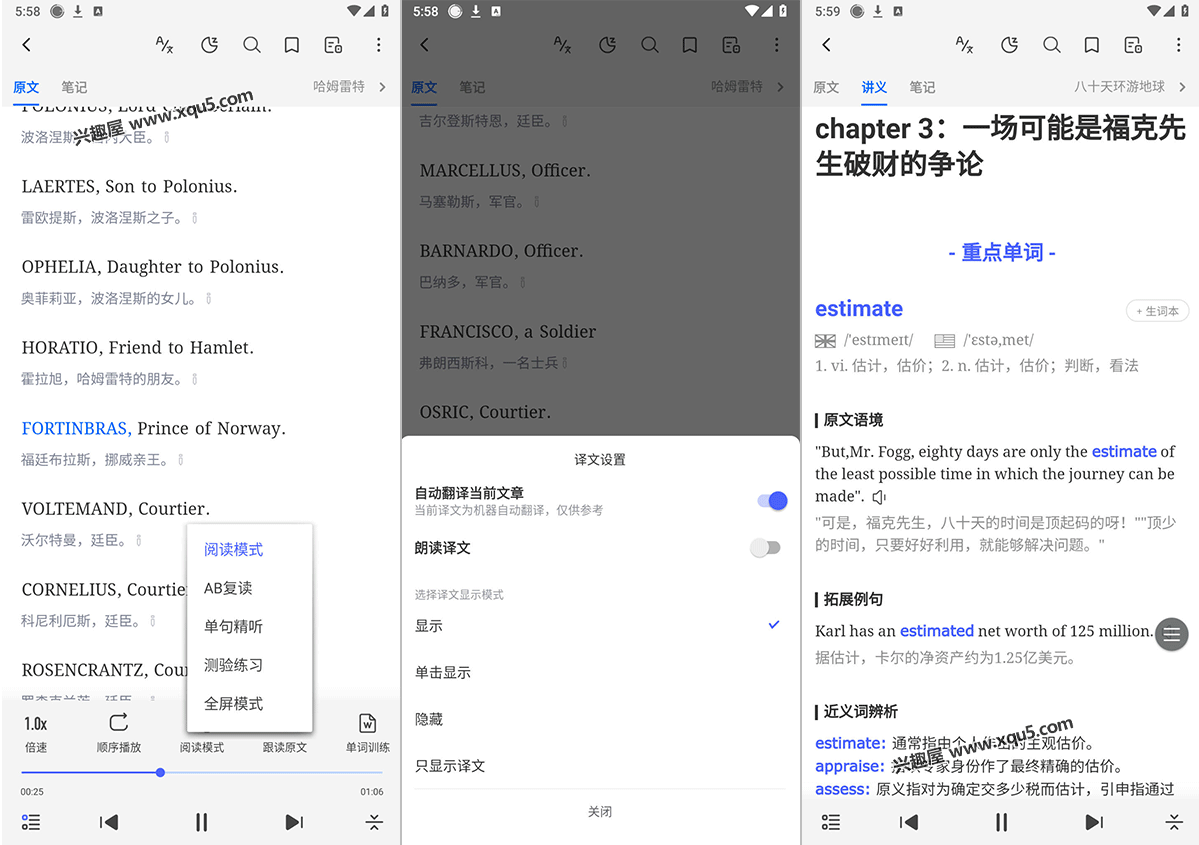Bookmark the 八十天环游地球 chapter

pos(1091,45)
